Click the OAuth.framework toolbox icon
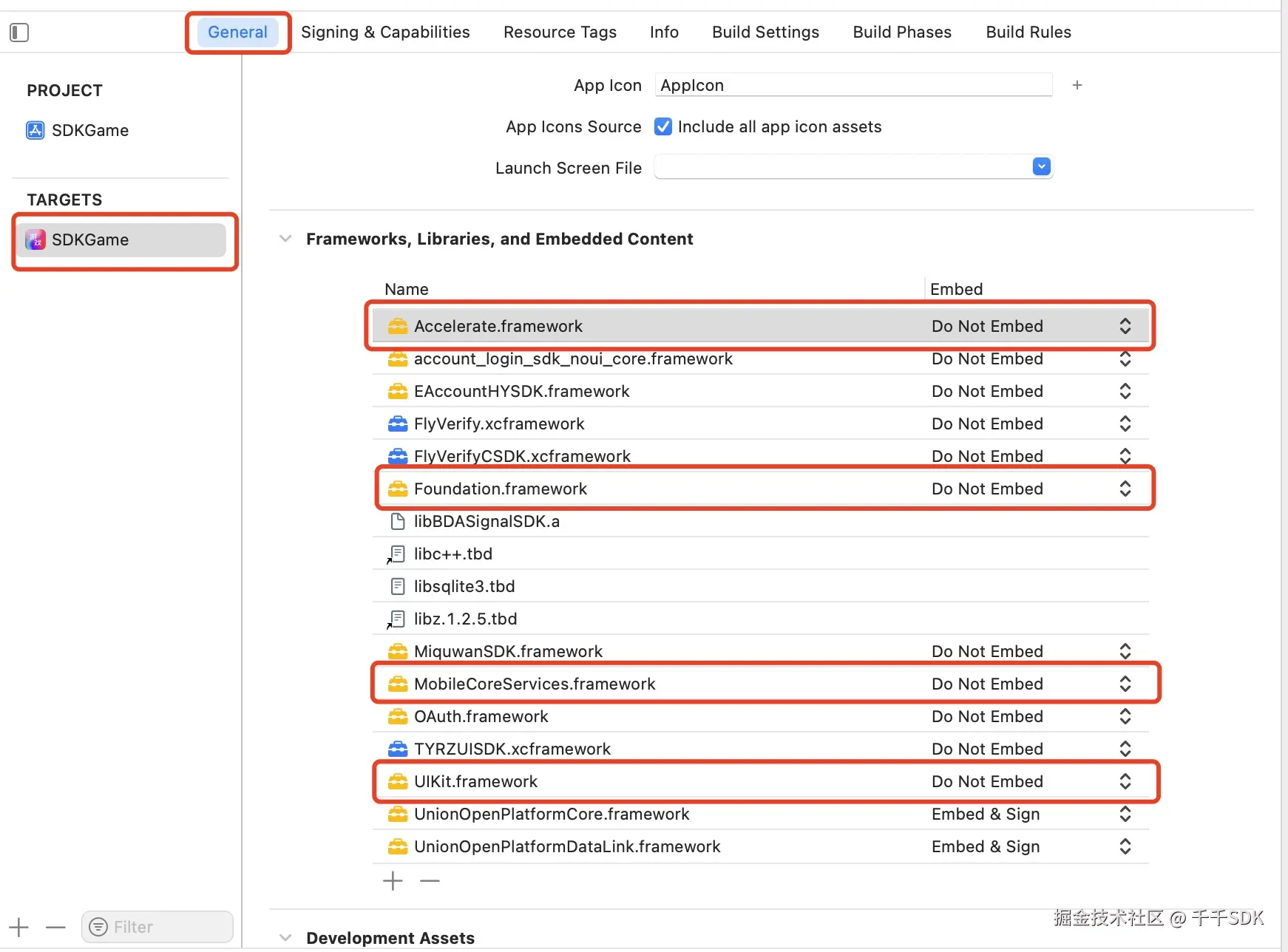Image resolution: width=1288 pixels, height=952 pixels. pos(398,717)
